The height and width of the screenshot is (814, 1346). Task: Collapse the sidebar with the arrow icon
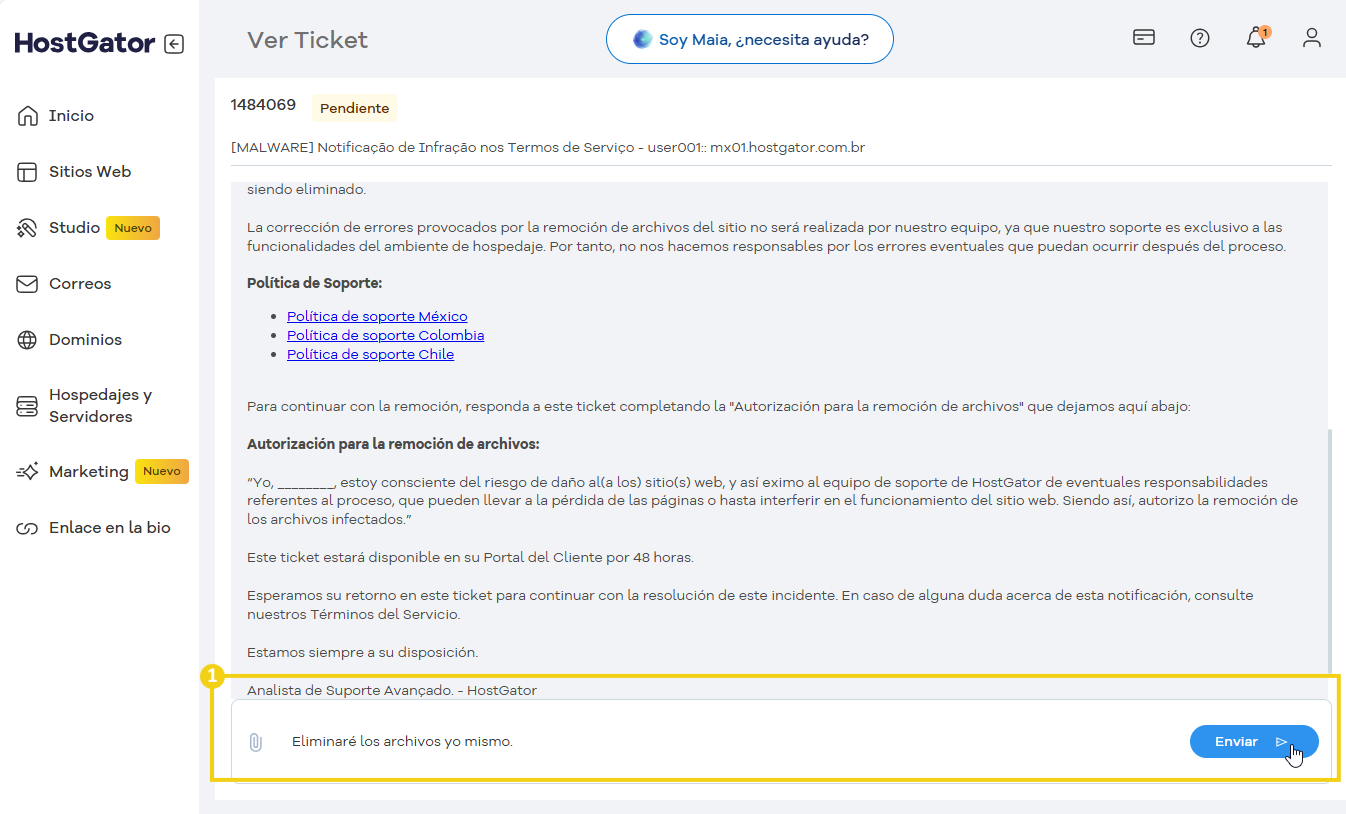click(174, 44)
